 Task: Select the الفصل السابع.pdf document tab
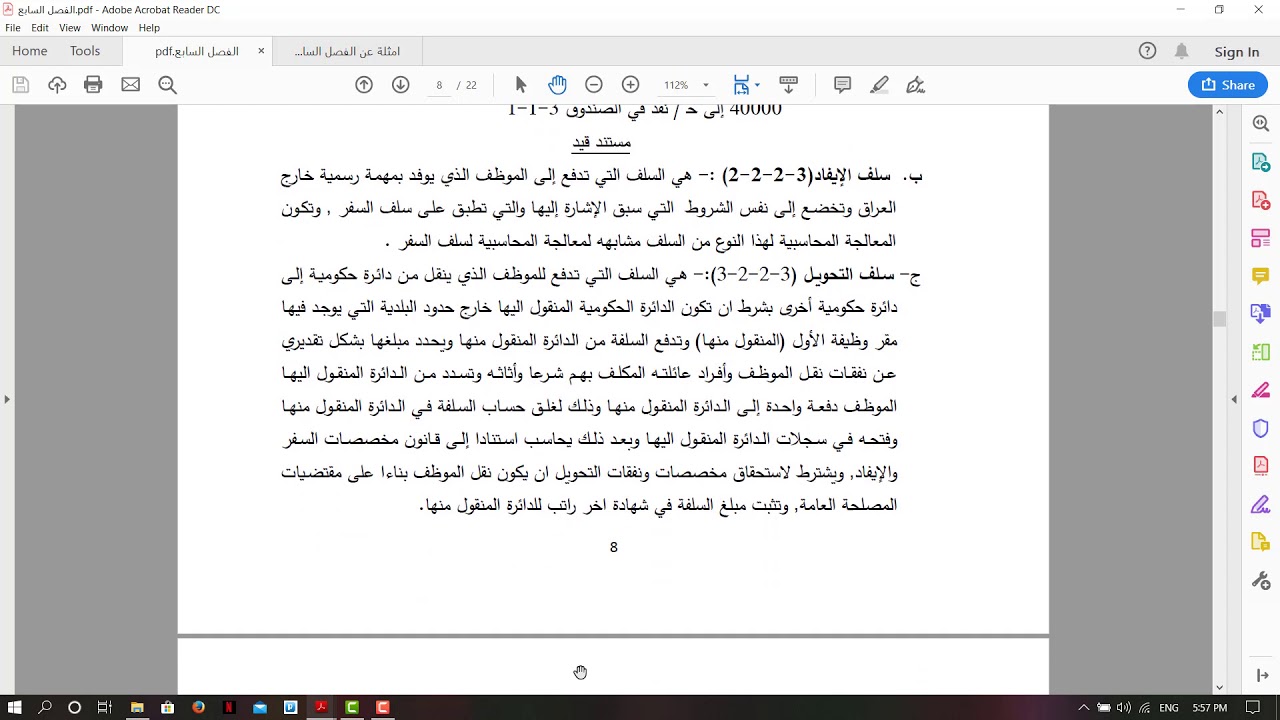[x=197, y=52]
